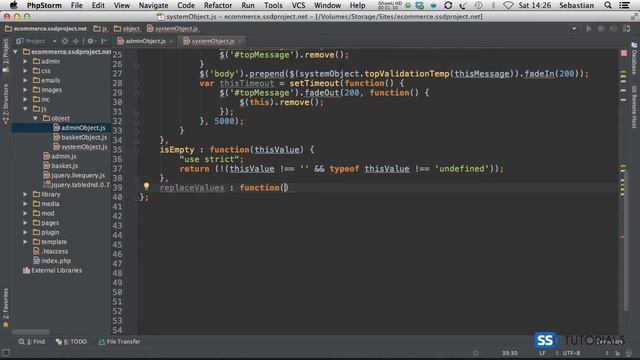The width and height of the screenshot is (640, 360).
Task: Close the adminObject.js tab
Action: (x=171, y=41)
